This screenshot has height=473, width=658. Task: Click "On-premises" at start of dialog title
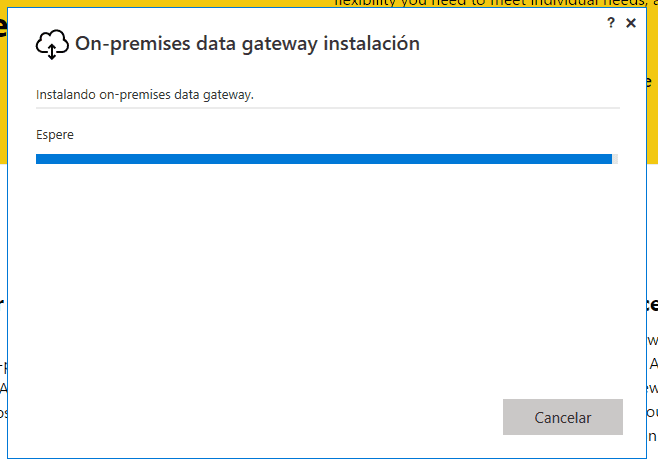(x=133, y=44)
